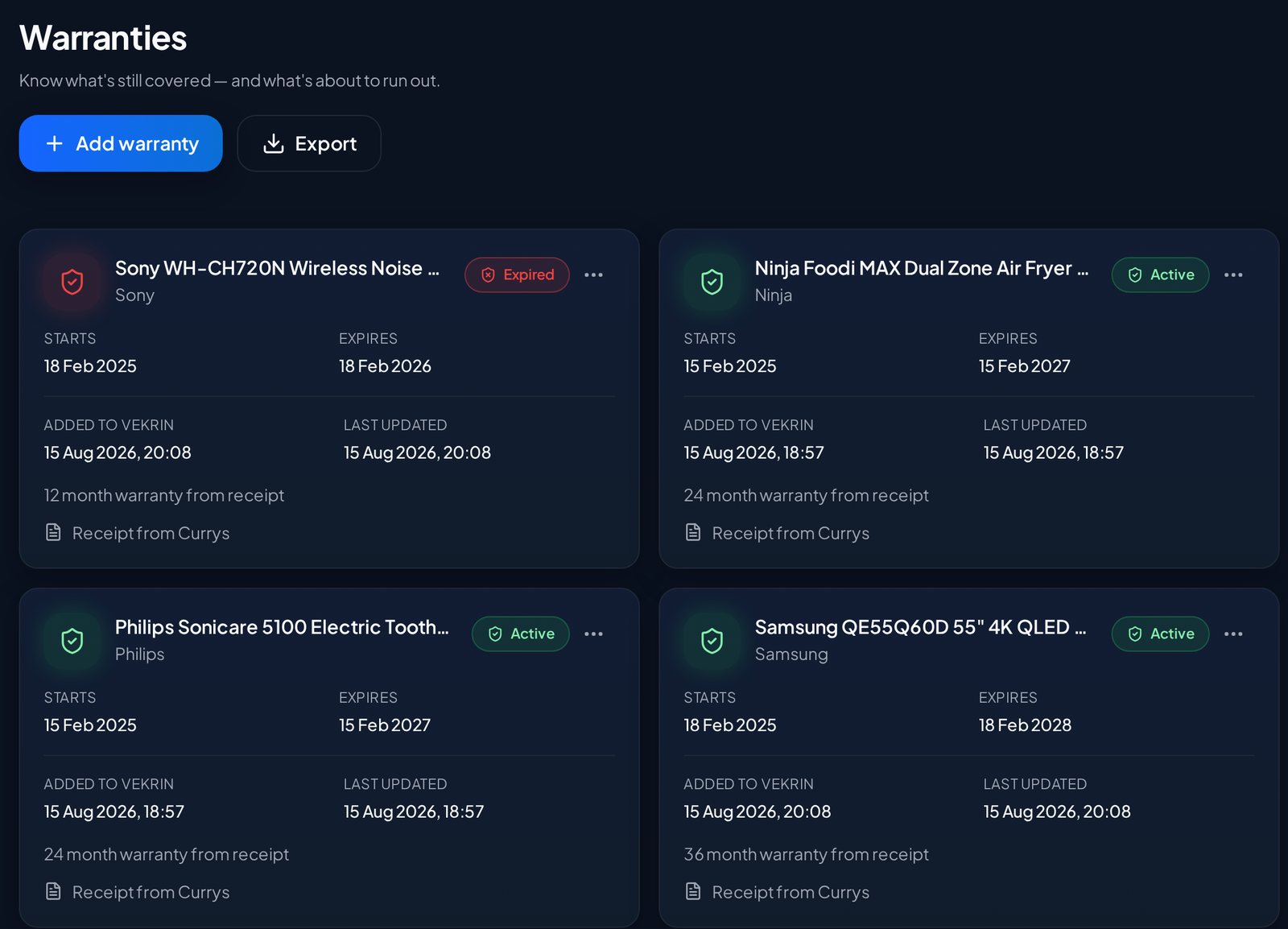Select the Samsung expiry date 18 Feb 2028
Screen dimensions: 1288x929
point(1025,725)
